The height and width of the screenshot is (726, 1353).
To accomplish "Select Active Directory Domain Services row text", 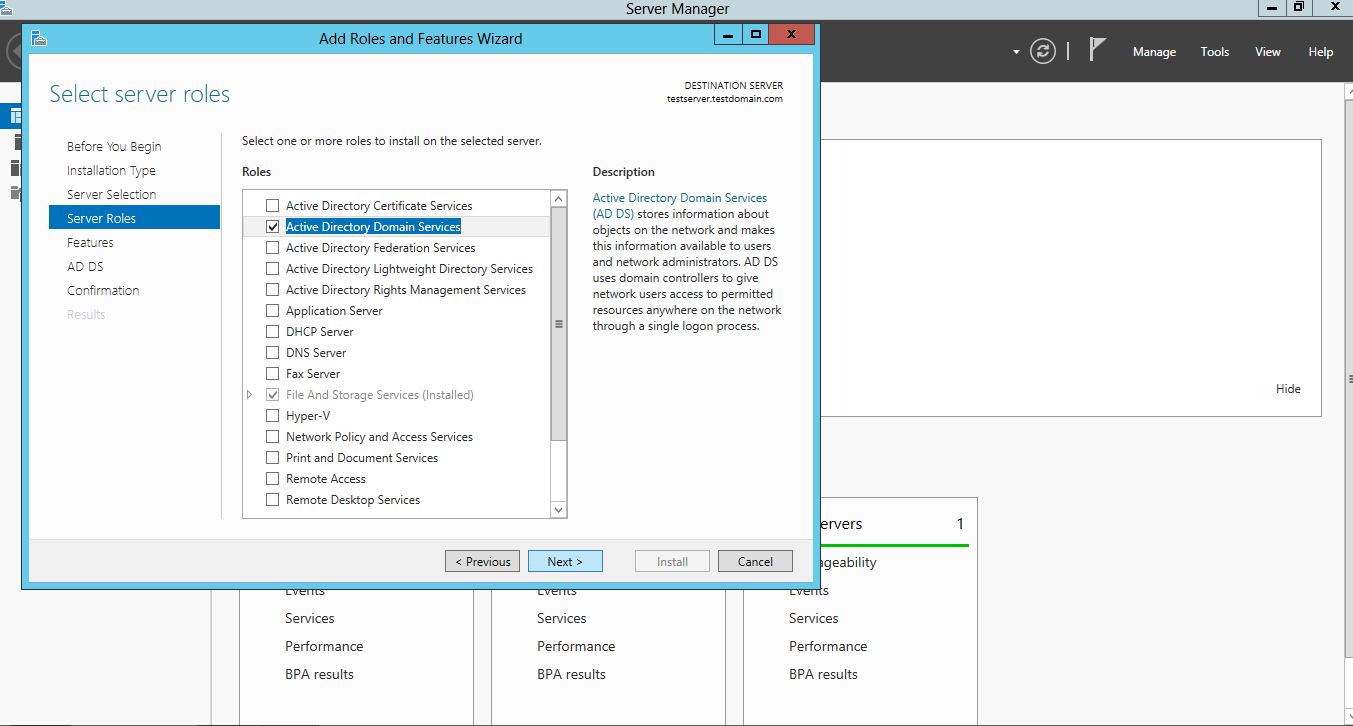I will [x=373, y=227].
